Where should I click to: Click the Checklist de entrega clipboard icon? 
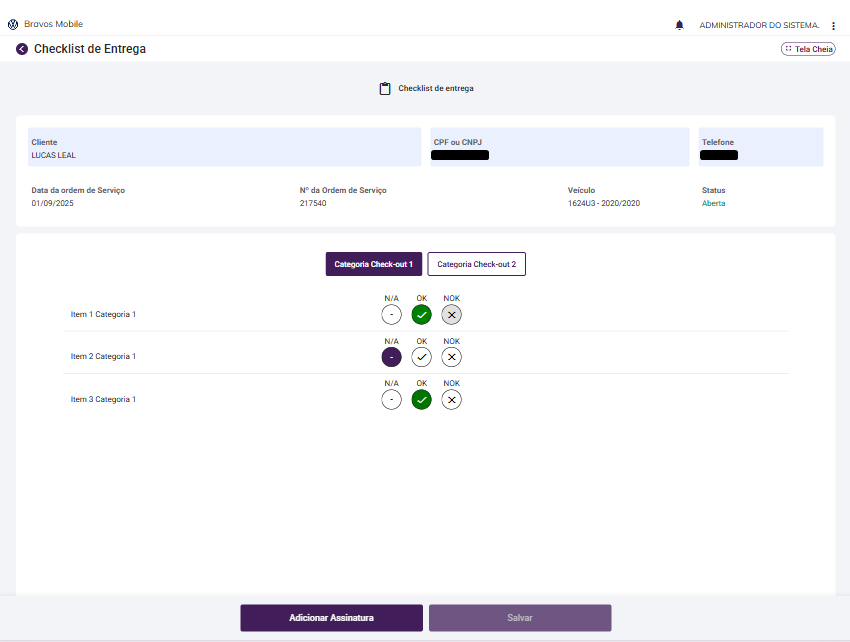[385, 88]
